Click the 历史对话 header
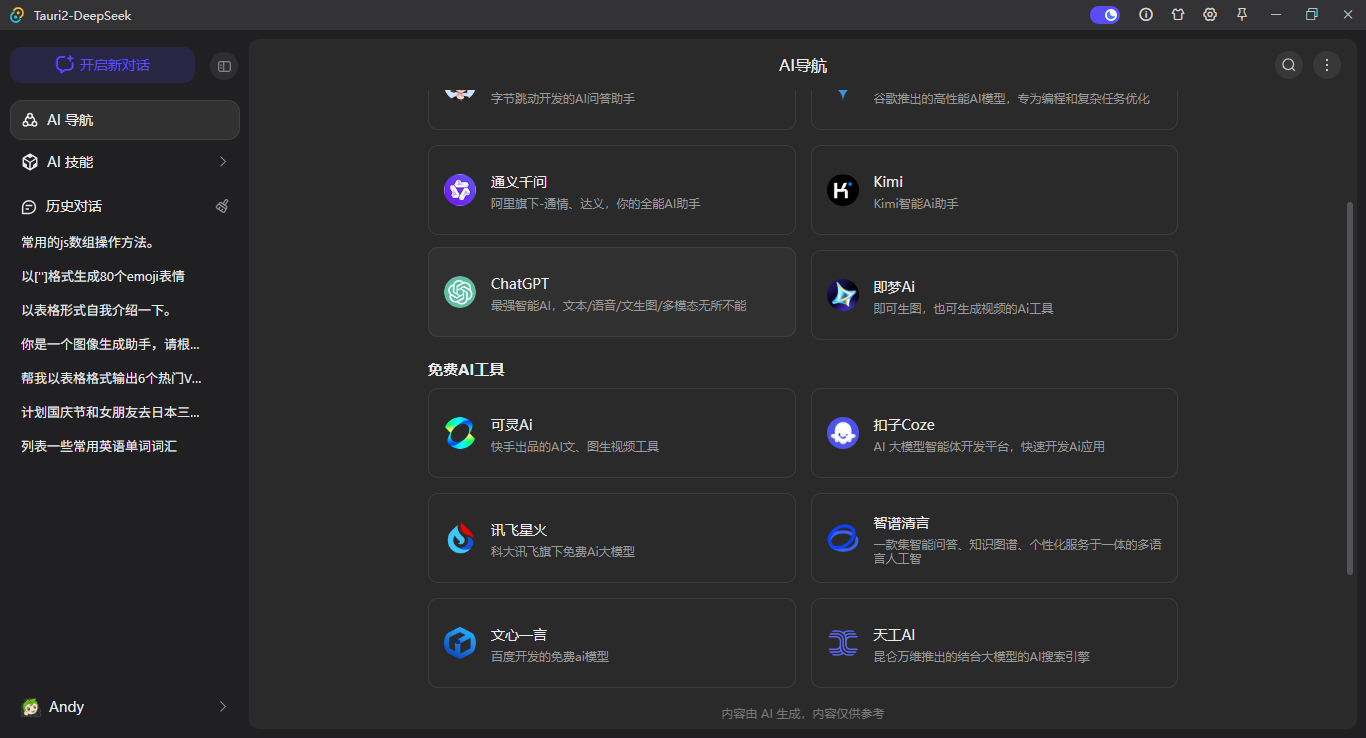The image size is (1366, 738). 74,206
